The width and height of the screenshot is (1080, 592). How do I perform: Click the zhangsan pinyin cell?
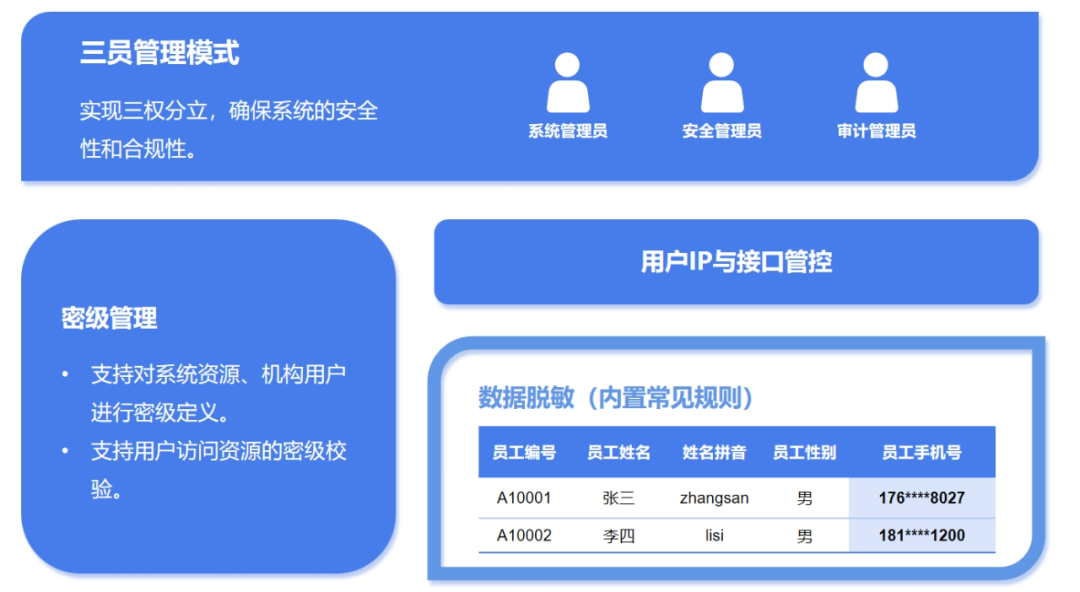point(714,498)
